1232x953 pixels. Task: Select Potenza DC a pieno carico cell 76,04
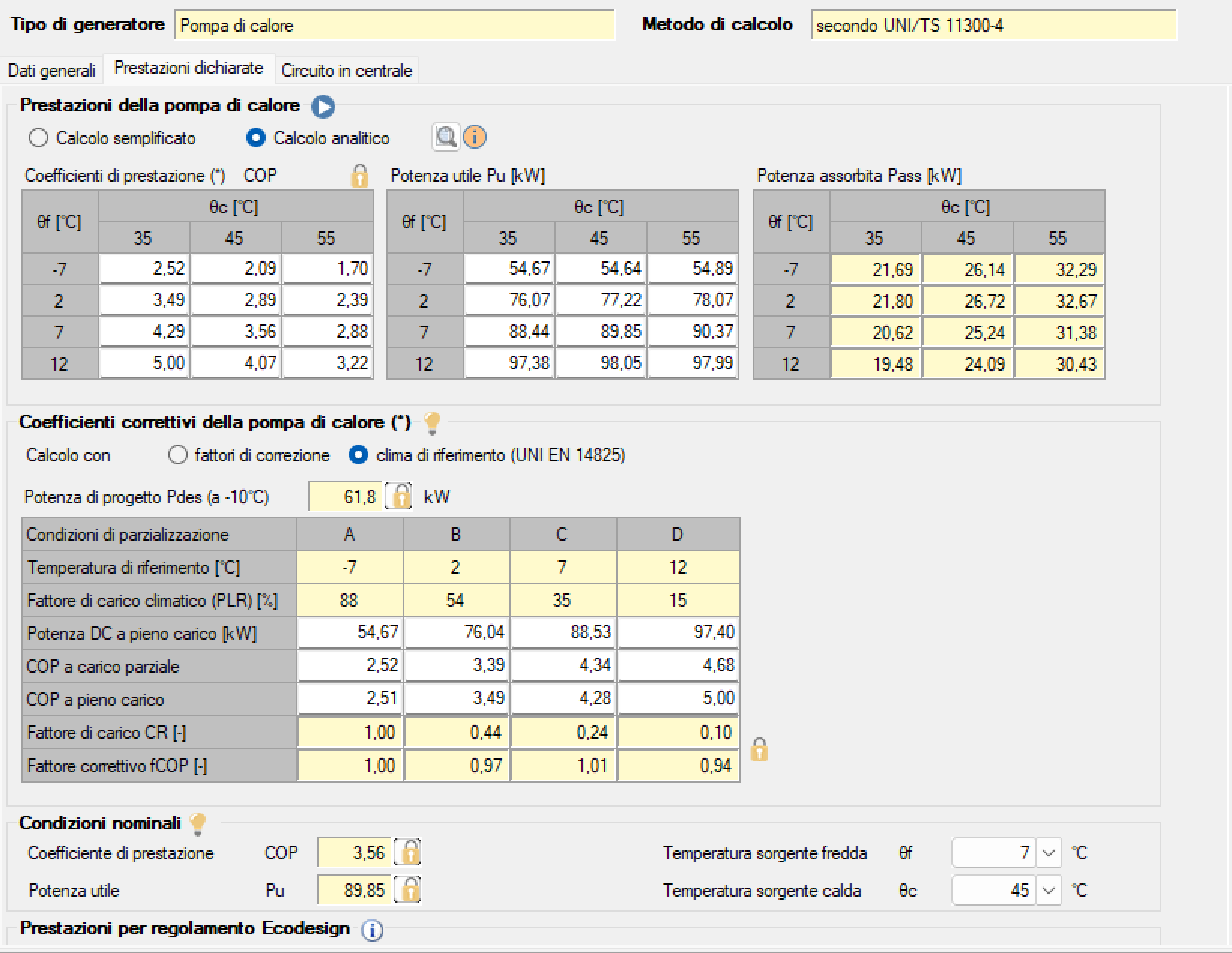(457, 632)
